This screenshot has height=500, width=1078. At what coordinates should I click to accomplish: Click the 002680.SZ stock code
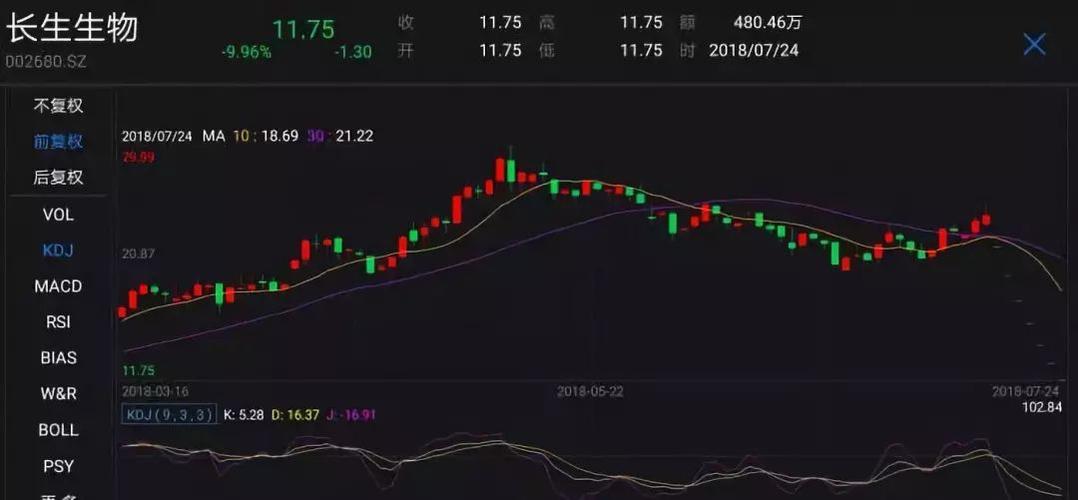46,61
